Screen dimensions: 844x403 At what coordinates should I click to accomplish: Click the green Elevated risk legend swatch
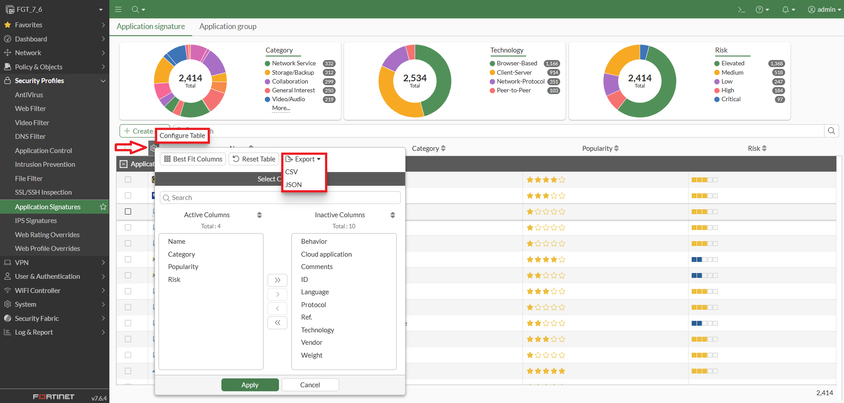point(717,63)
